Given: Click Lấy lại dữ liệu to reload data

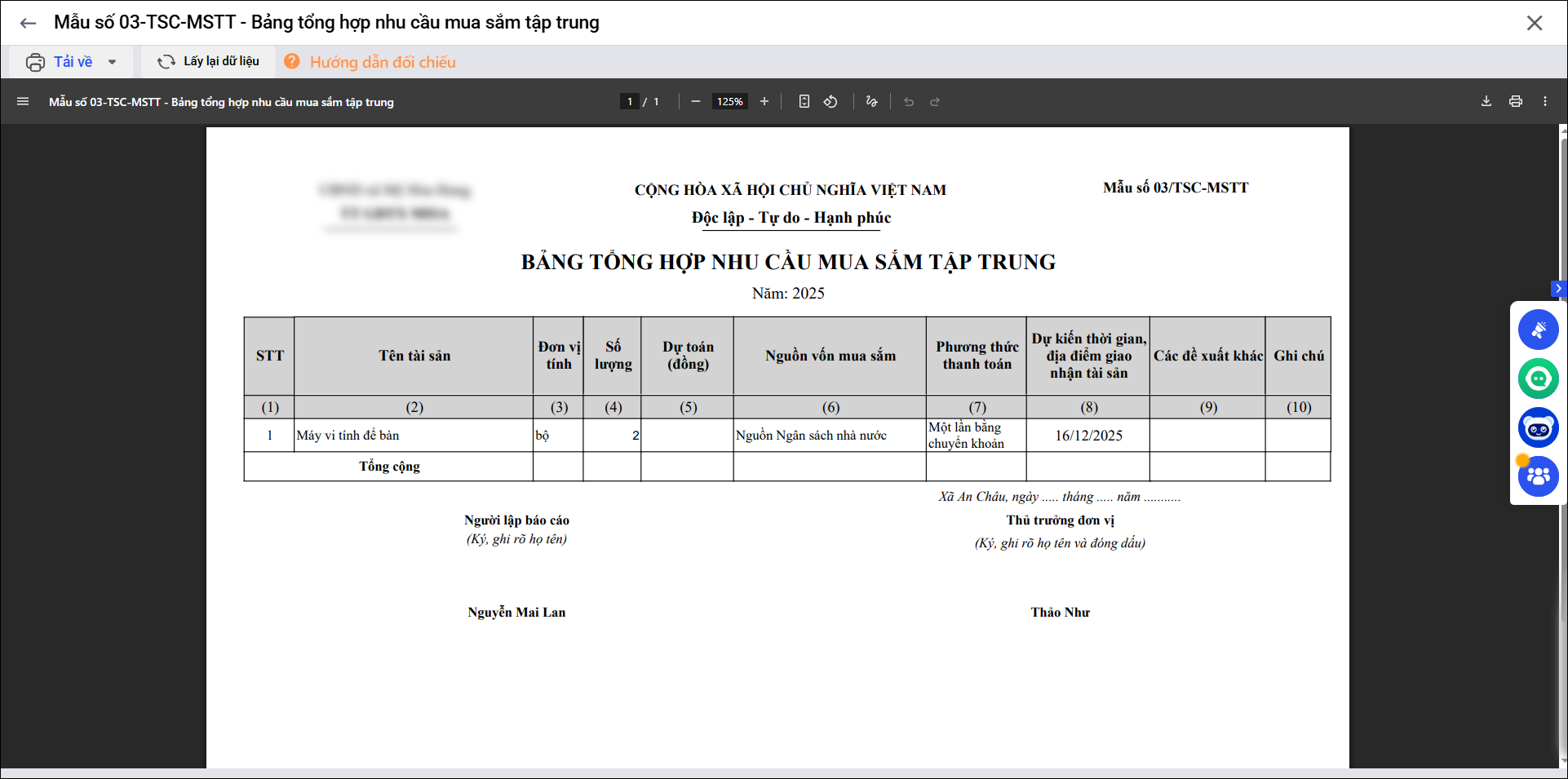Looking at the screenshot, I should (209, 62).
